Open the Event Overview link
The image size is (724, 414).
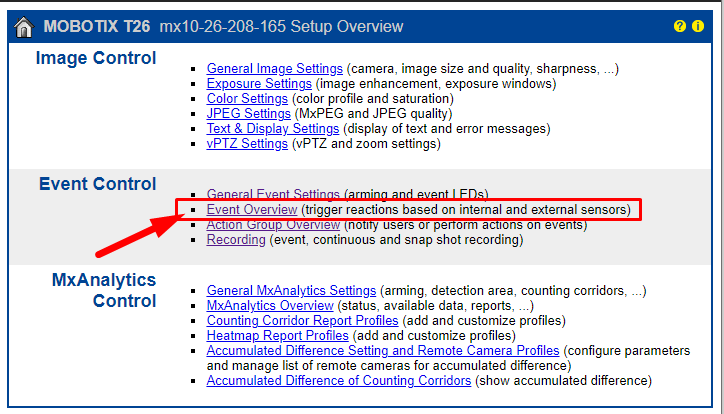252,210
